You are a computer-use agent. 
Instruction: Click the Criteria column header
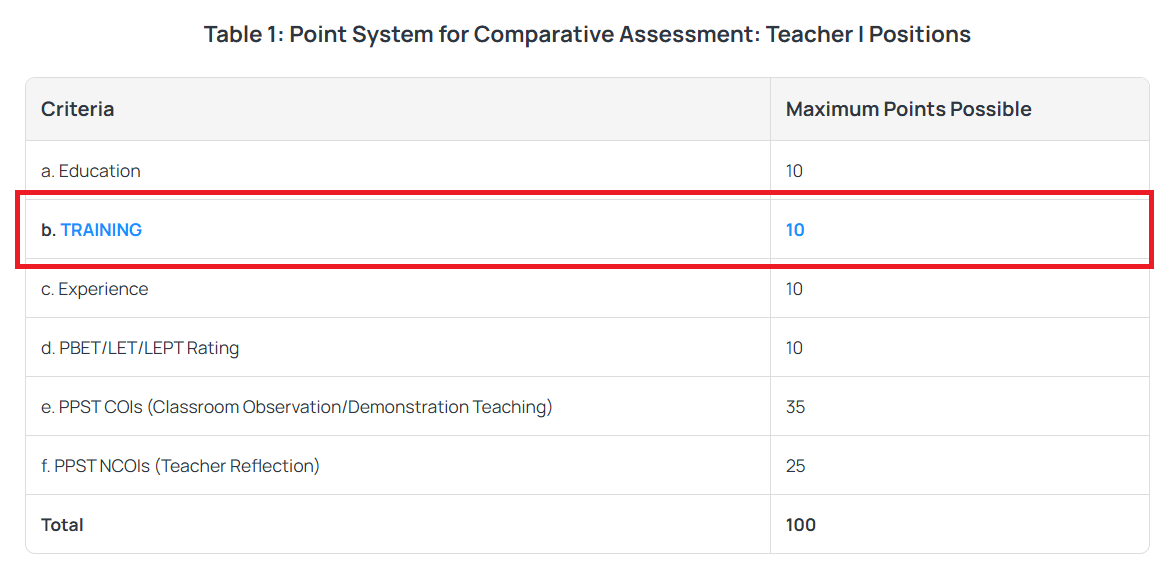(78, 109)
